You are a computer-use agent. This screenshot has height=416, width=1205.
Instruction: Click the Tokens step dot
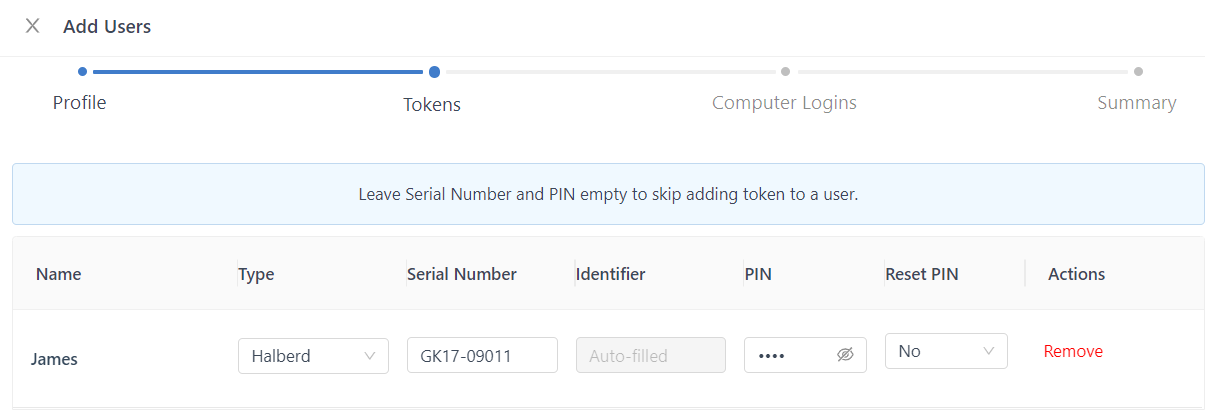click(434, 72)
